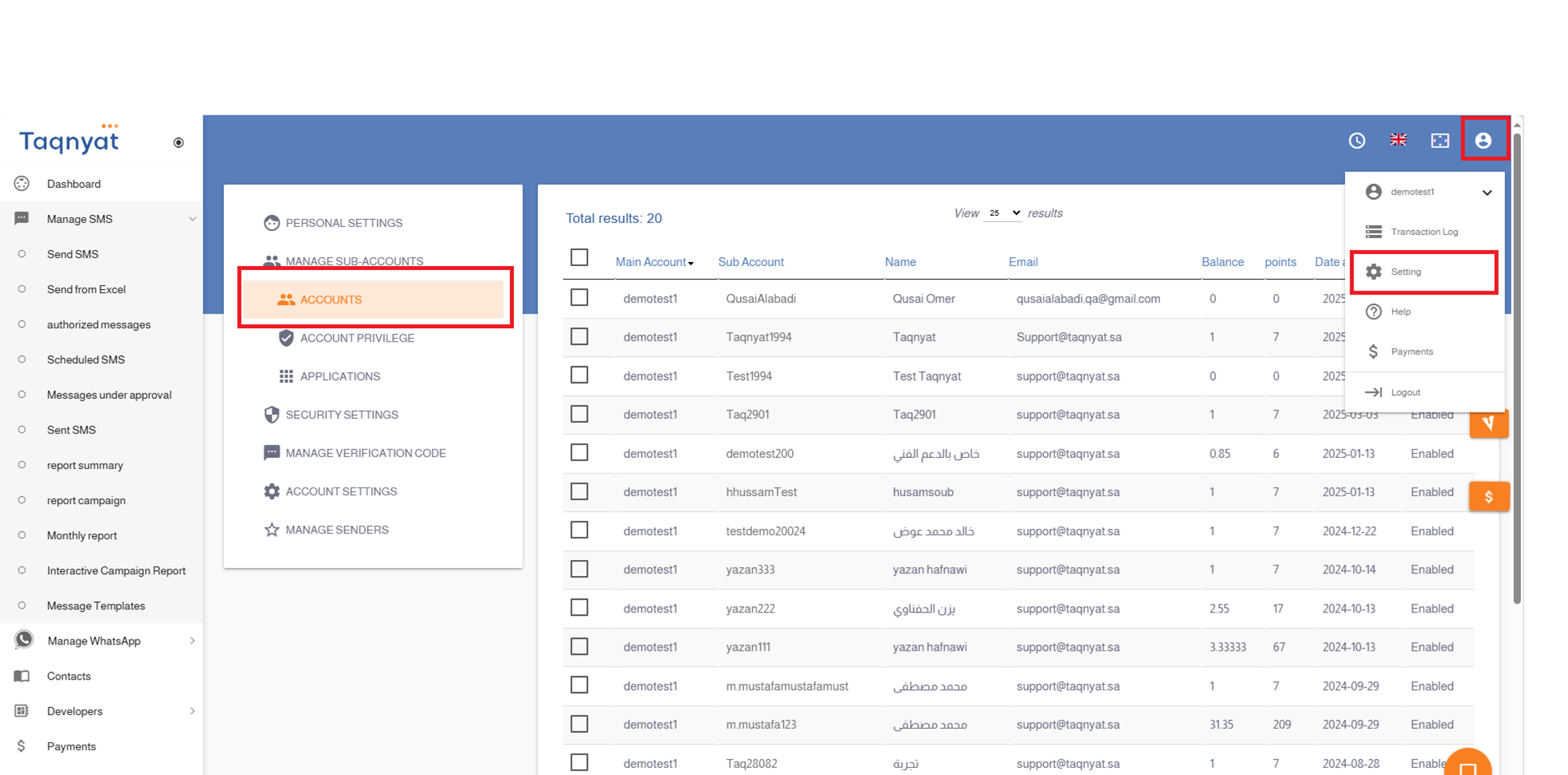Select the checkbox for QusaiAlabadi row

point(579,297)
